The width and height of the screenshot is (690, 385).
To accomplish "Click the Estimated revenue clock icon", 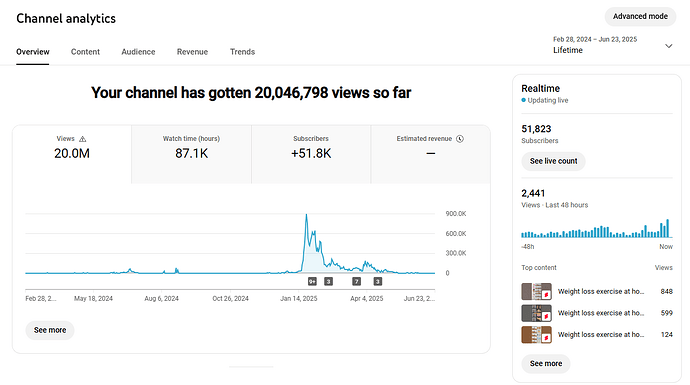I will (460, 139).
